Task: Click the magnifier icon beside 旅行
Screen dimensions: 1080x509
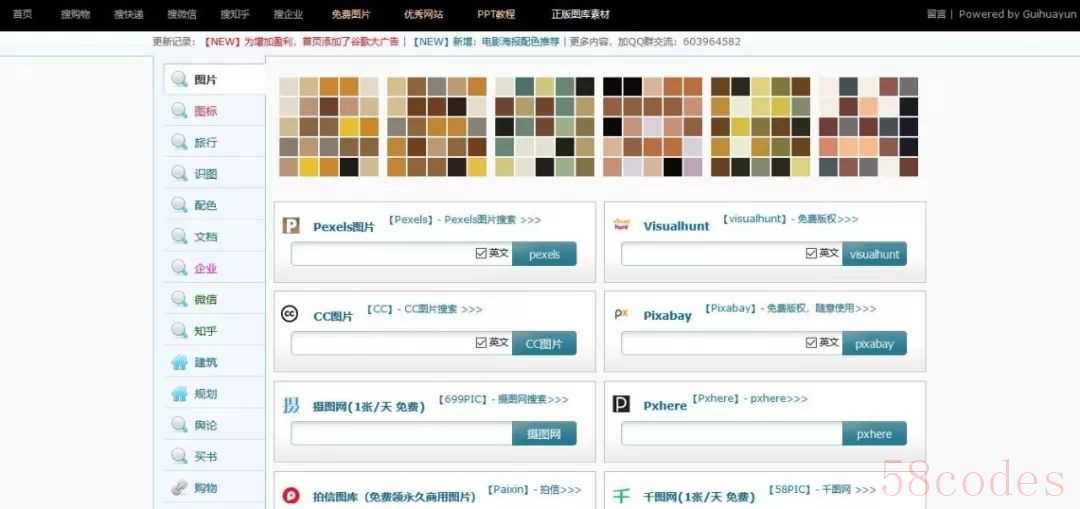Action: [x=179, y=142]
